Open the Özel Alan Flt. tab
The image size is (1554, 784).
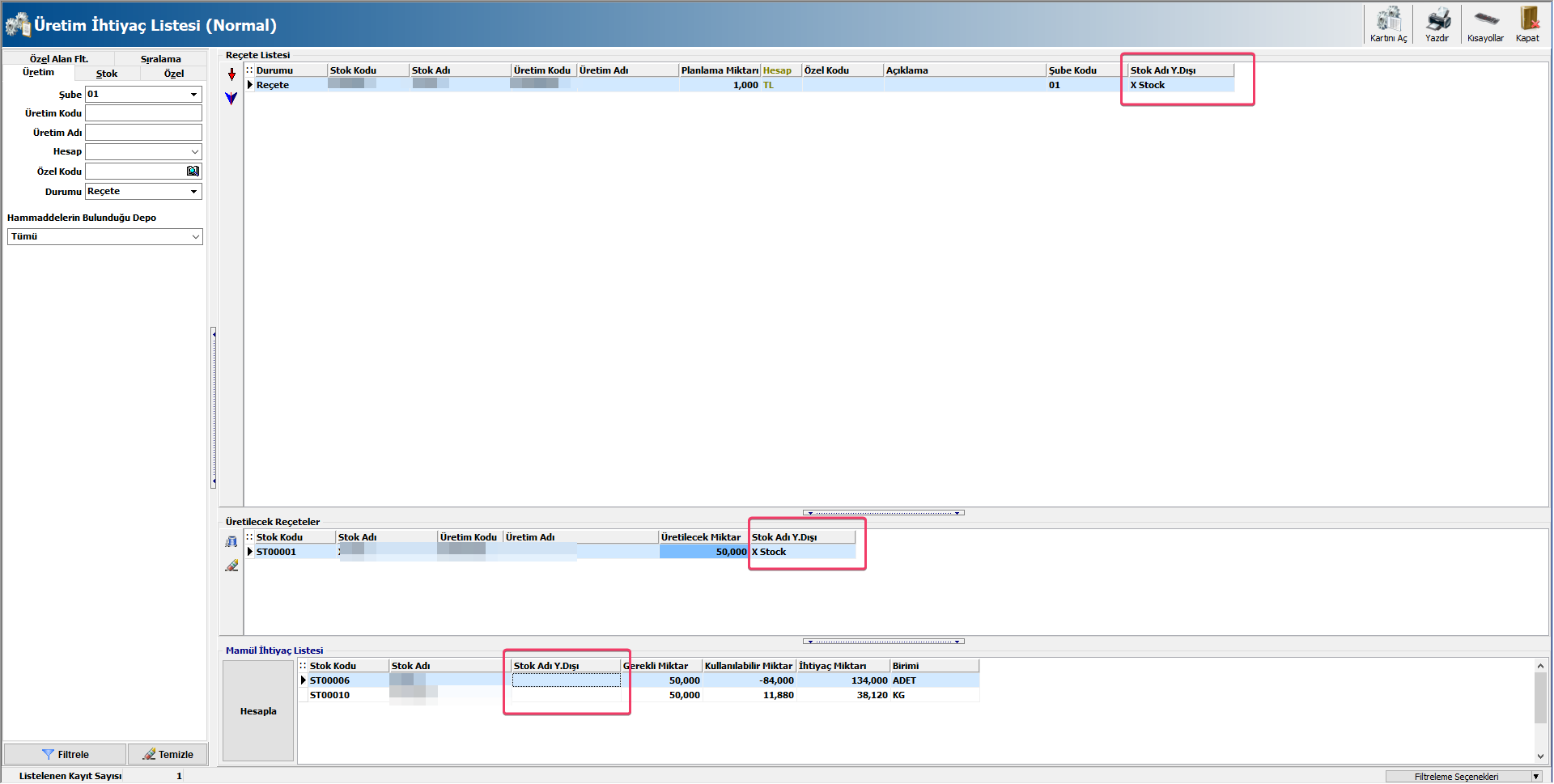click(58, 59)
